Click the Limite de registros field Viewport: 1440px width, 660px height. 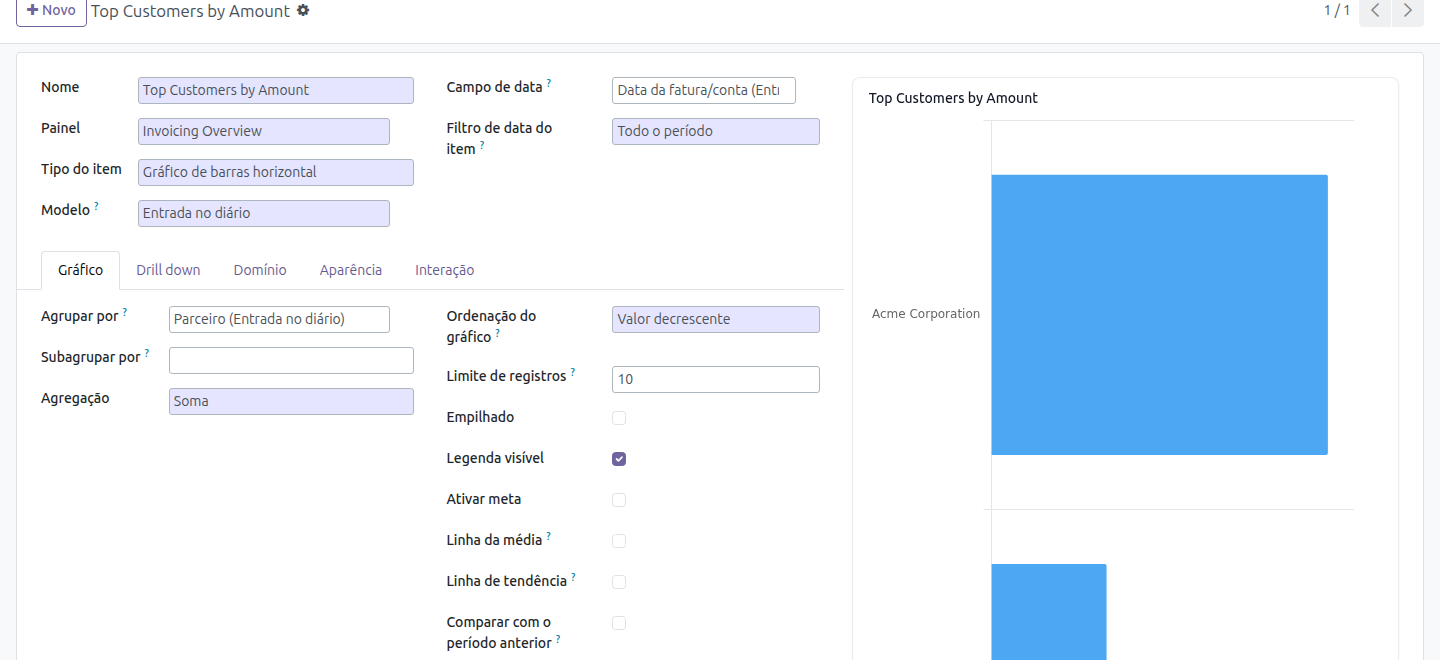[716, 379]
